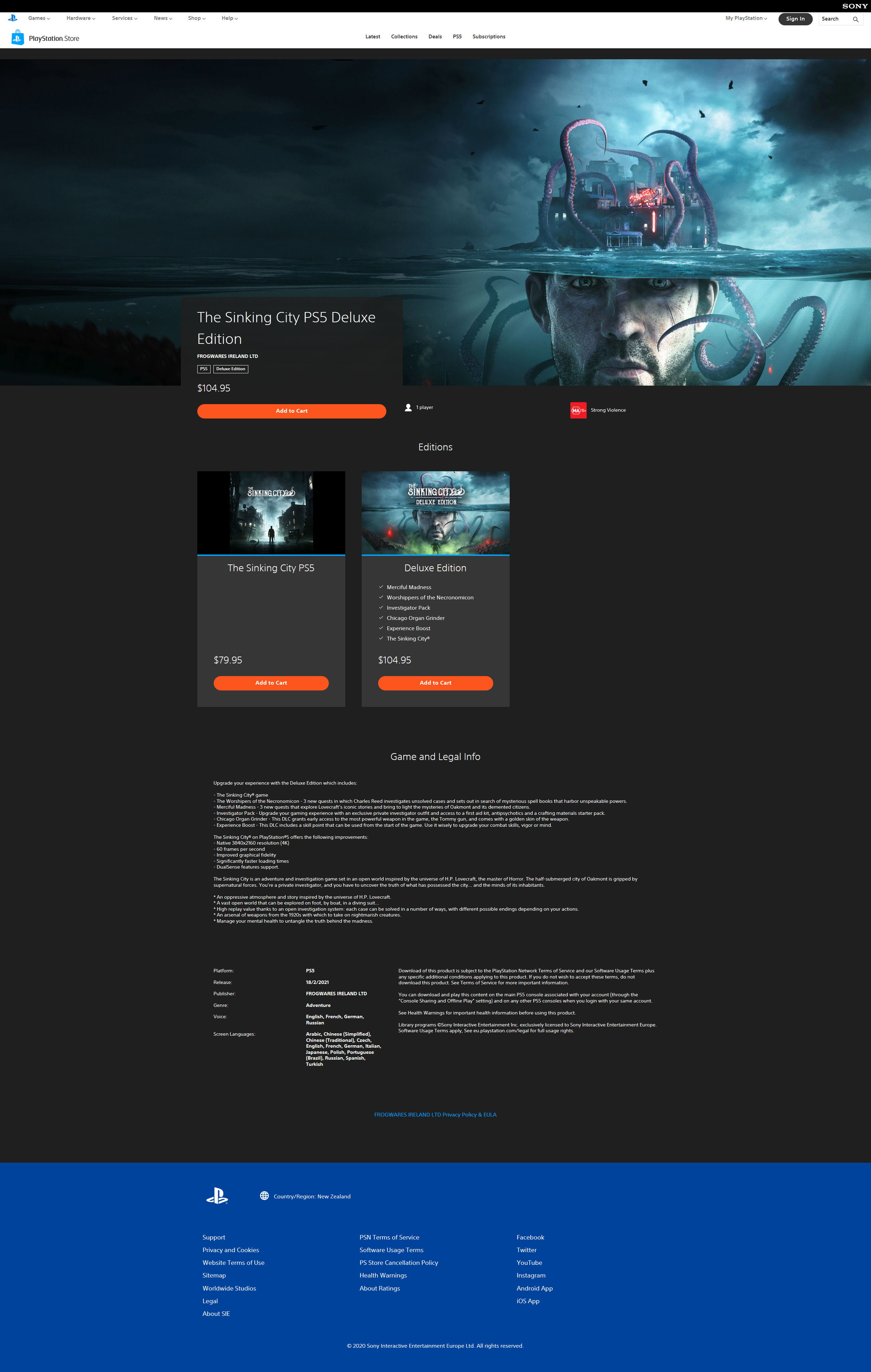Viewport: 871px width, 1372px height.
Task: Click the 'Editions' section heading
Action: 435,447
